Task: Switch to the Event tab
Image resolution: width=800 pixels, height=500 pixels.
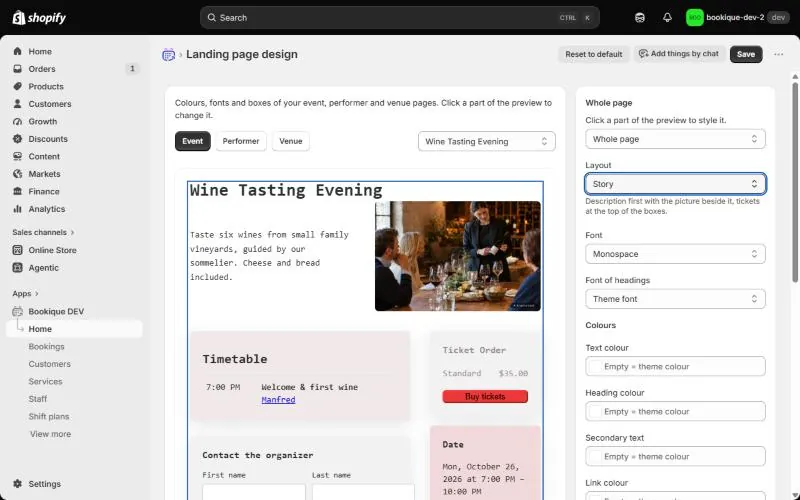Action: coord(192,141)
